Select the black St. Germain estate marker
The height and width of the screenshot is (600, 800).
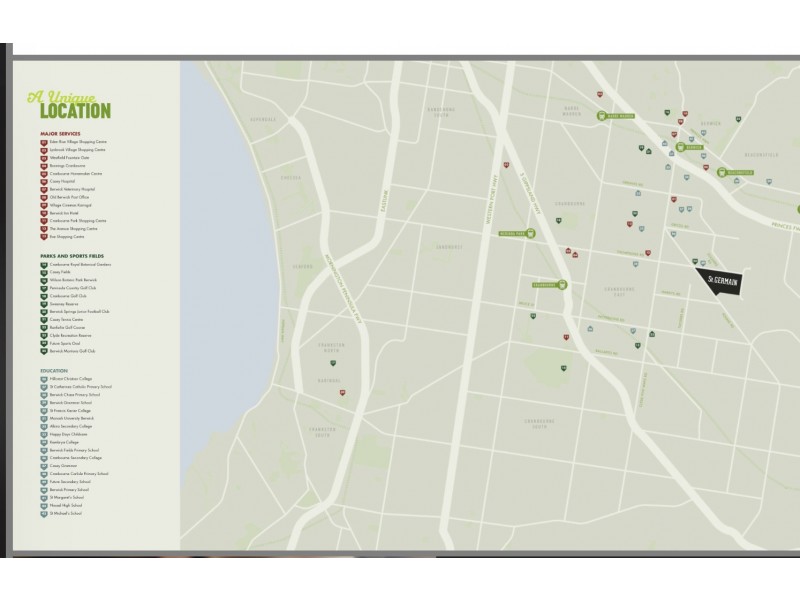pos(720,282)
